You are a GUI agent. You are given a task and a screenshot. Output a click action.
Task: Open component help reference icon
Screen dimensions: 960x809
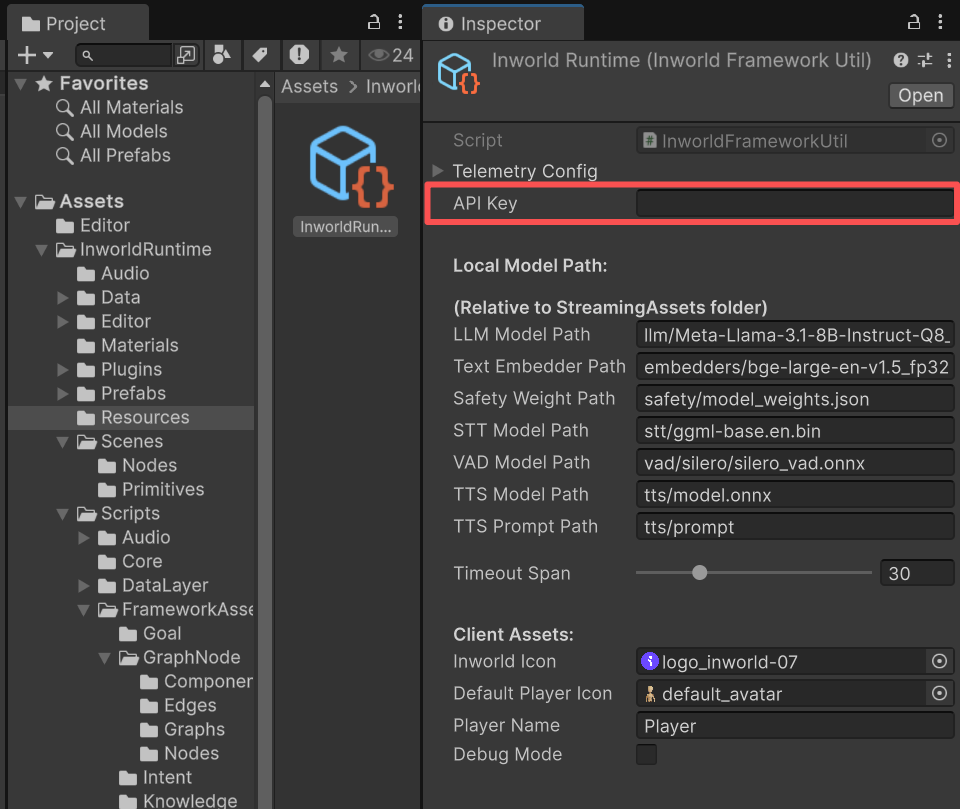coord(901,60)
